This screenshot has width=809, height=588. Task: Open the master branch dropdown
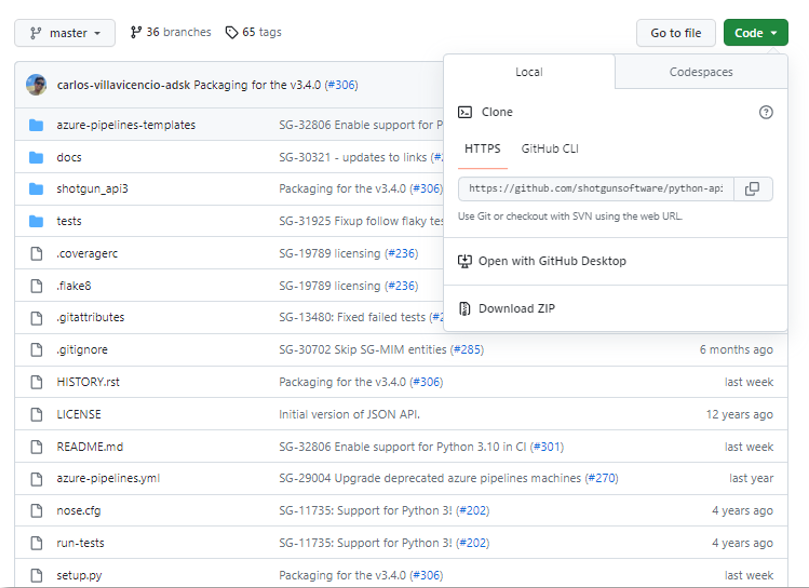click(x=65, y=33)
